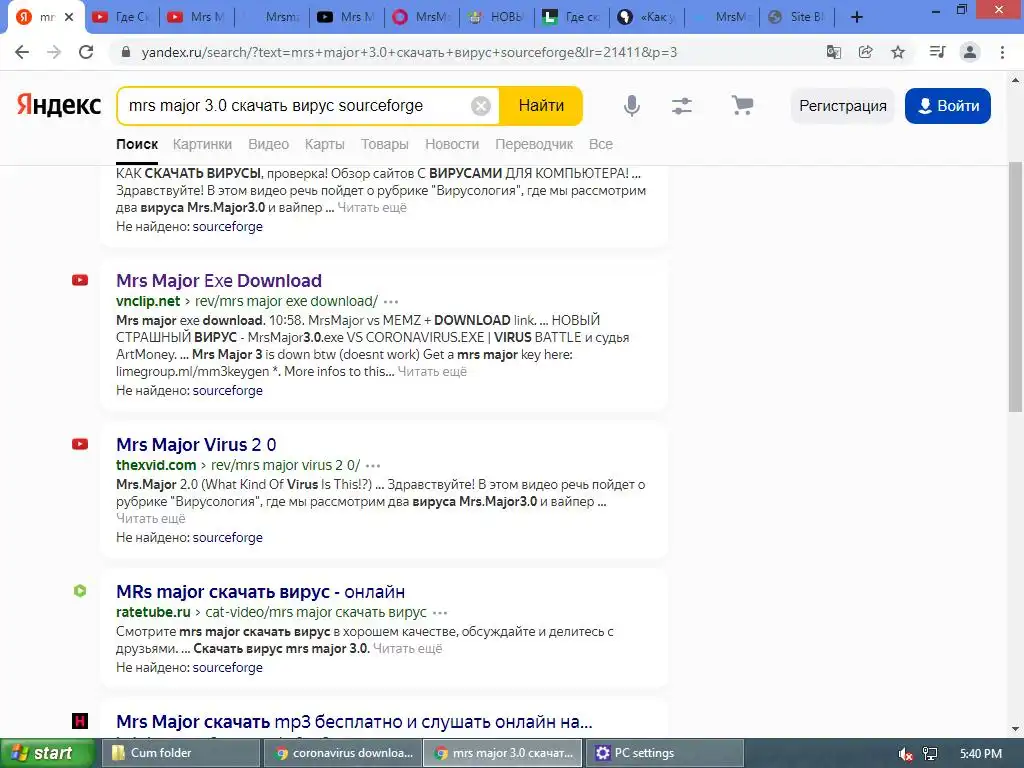The image size is (1024, 768).
Task: Select the Карты search tab
Action: click(x=325, y=144)
